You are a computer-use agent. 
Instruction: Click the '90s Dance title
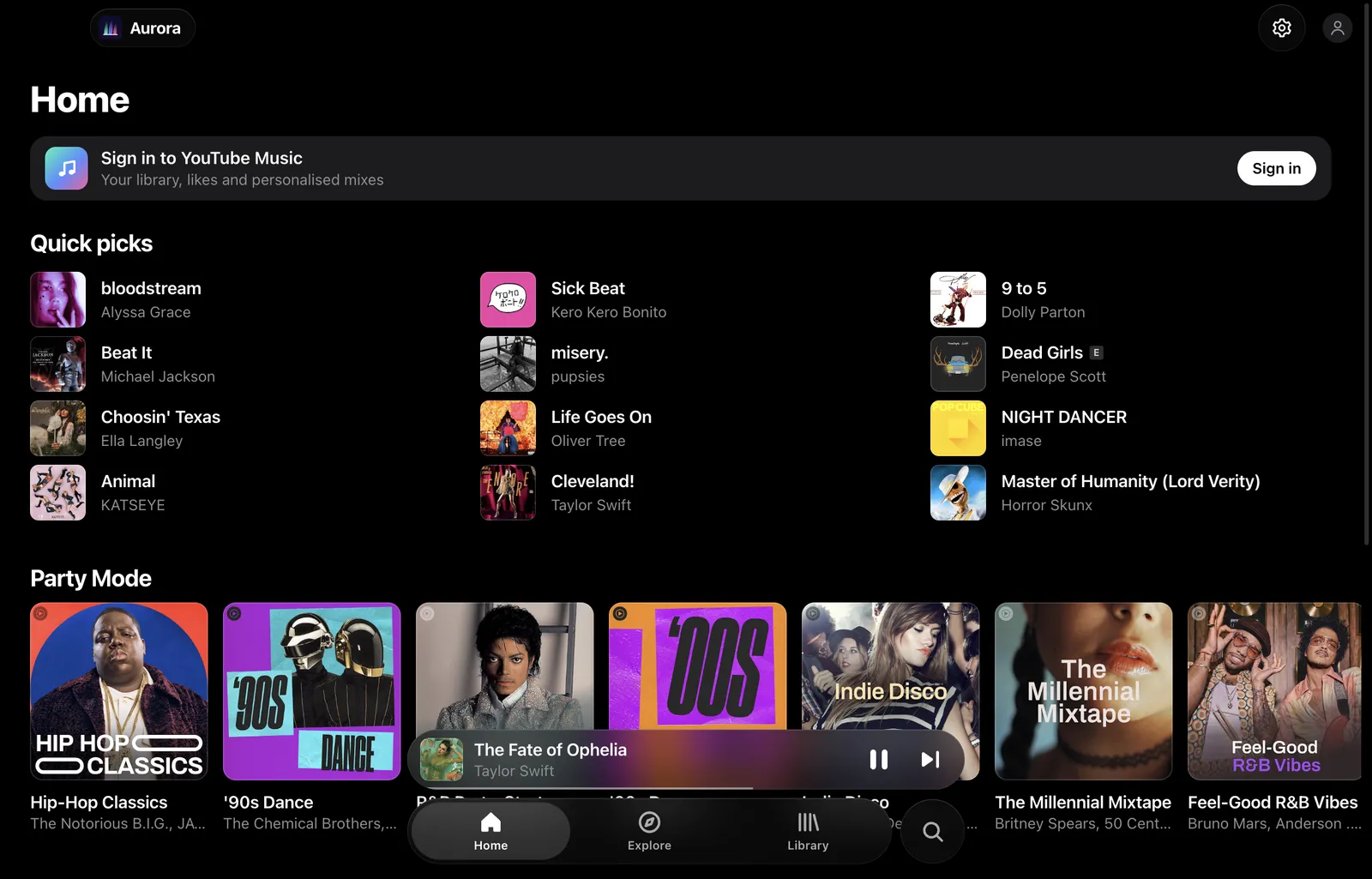(x=268, y=802)
